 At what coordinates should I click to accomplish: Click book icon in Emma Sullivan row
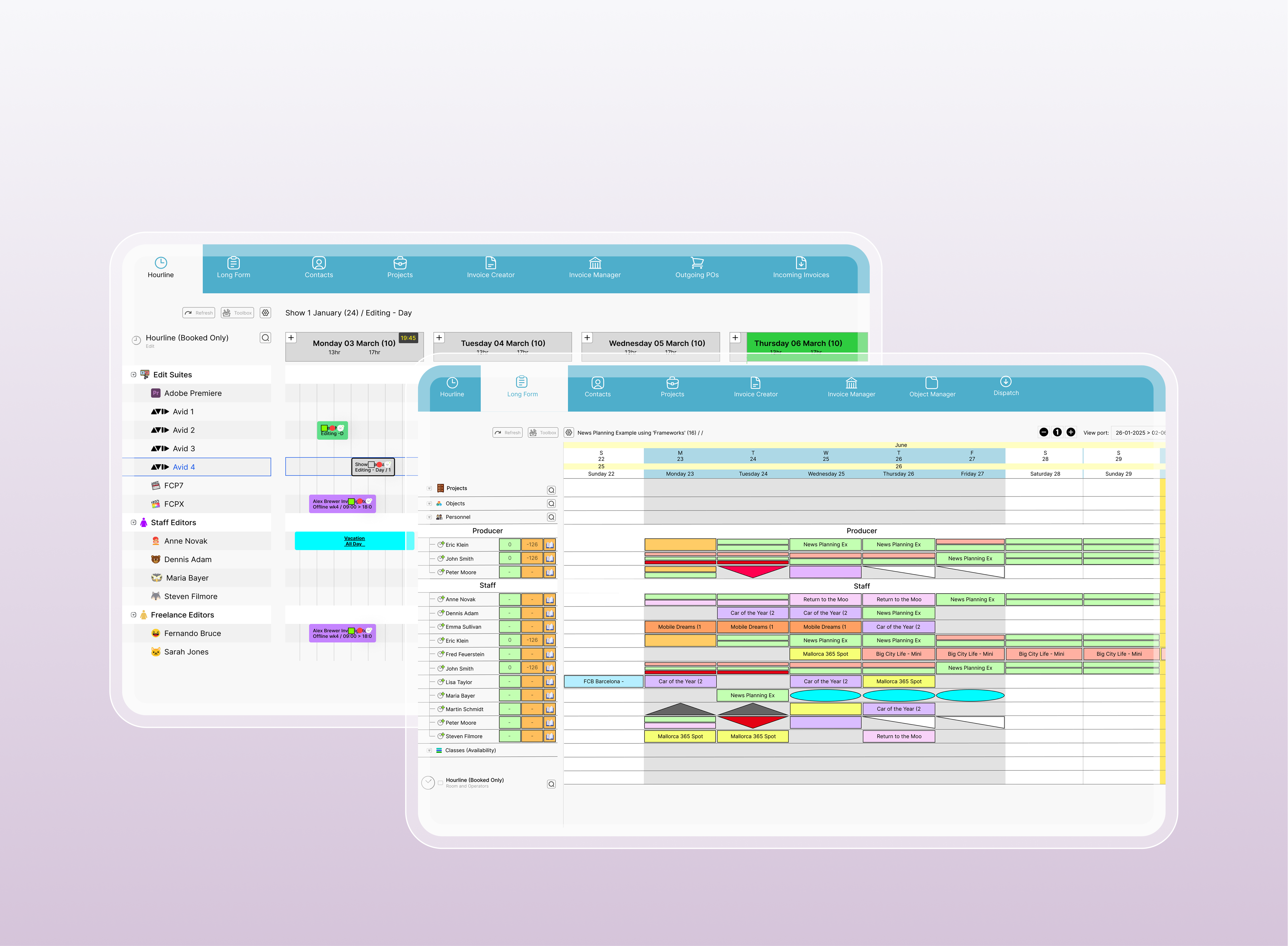[x=549, y=627]
